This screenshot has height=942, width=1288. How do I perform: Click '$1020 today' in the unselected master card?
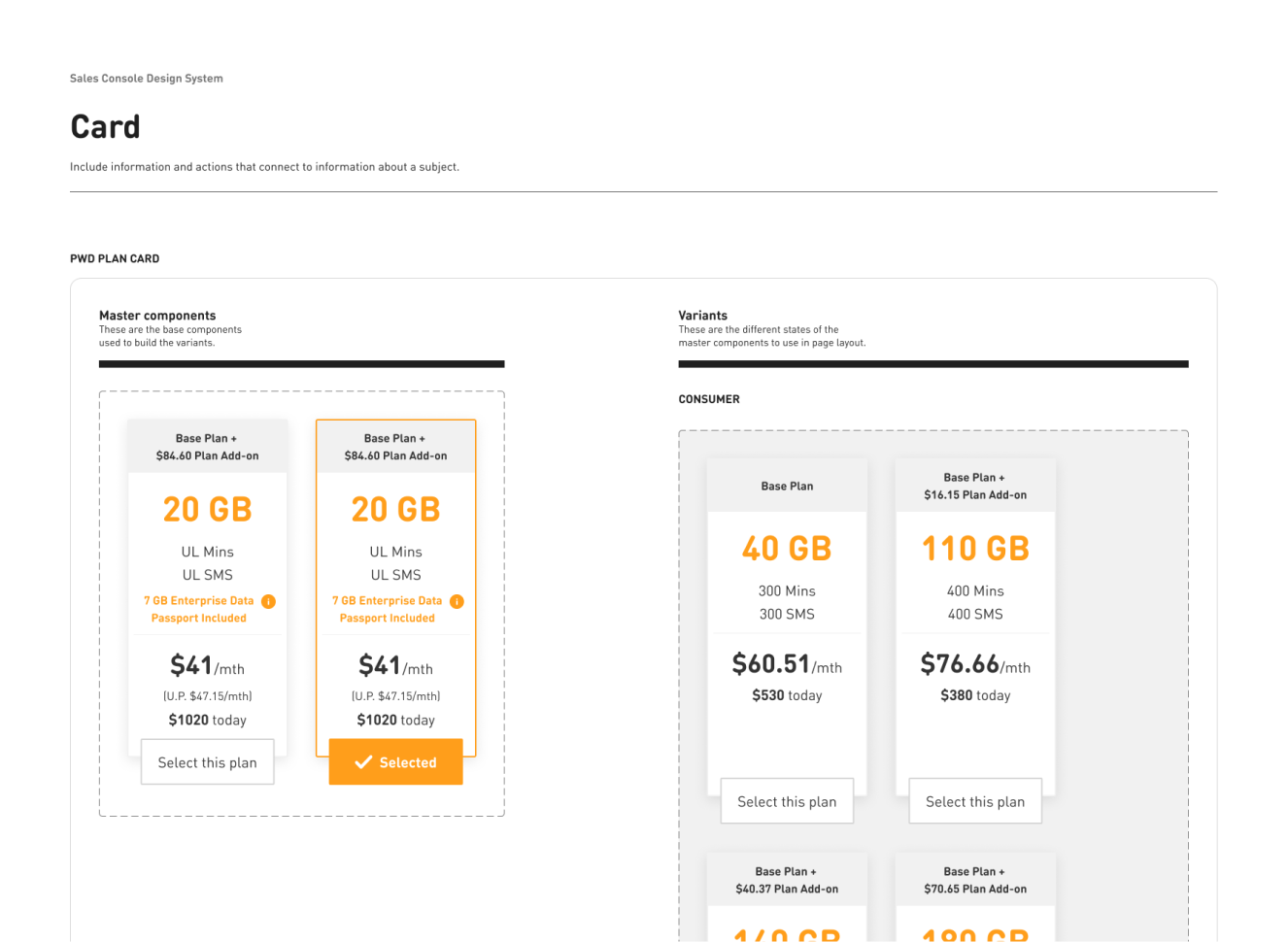coord(208,720)
